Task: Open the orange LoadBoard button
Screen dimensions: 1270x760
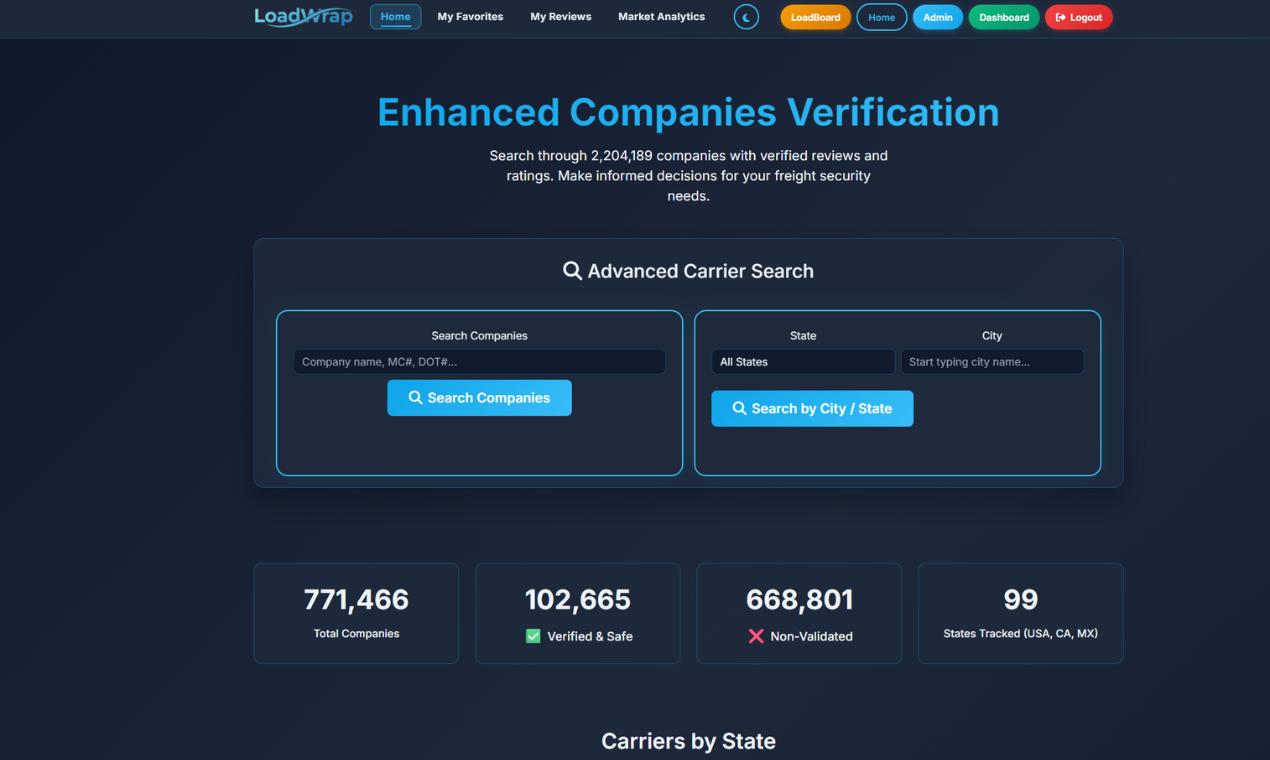Action: click(x=816, y=17)
